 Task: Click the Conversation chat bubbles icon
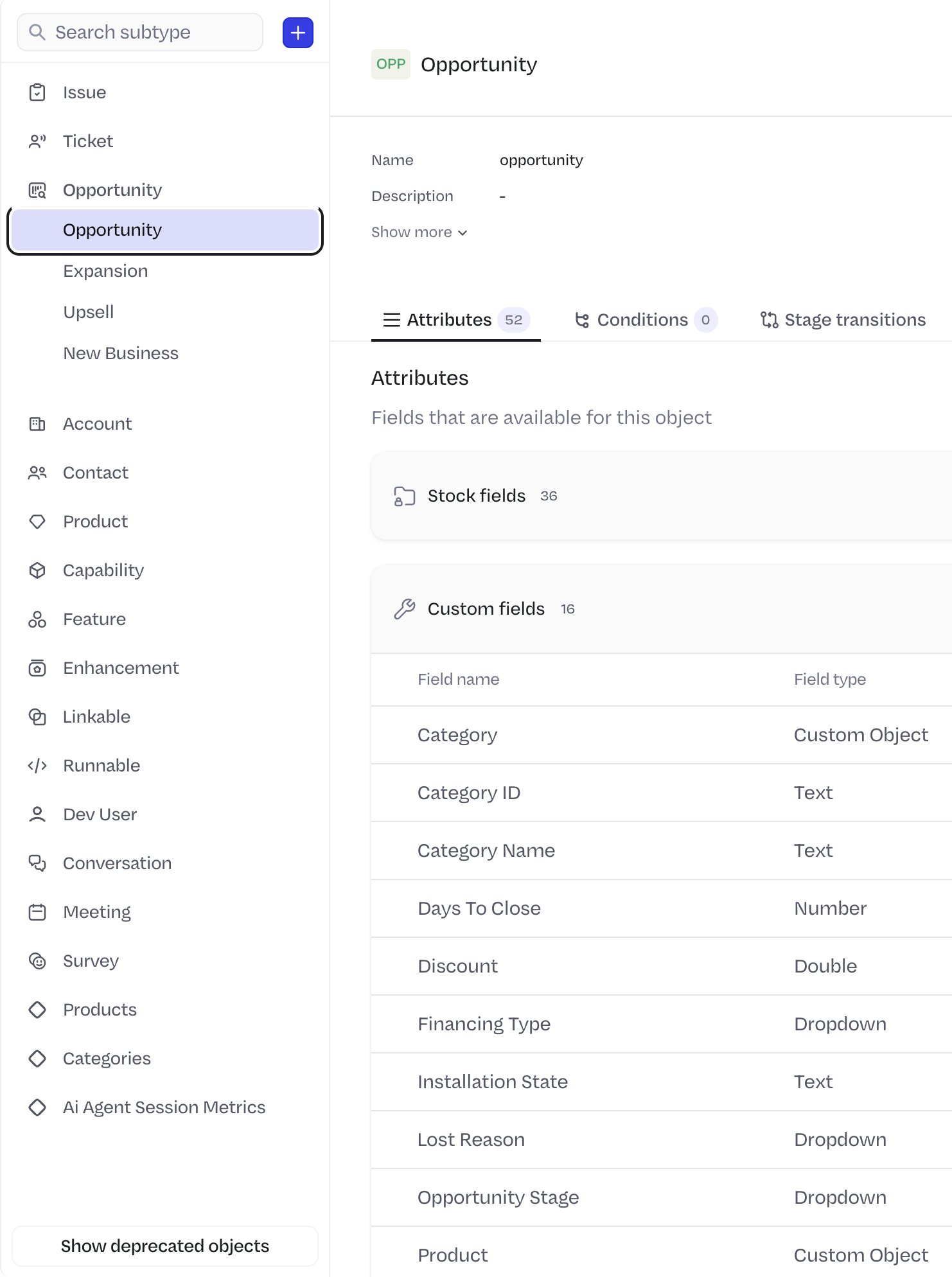tap(37, 863)
